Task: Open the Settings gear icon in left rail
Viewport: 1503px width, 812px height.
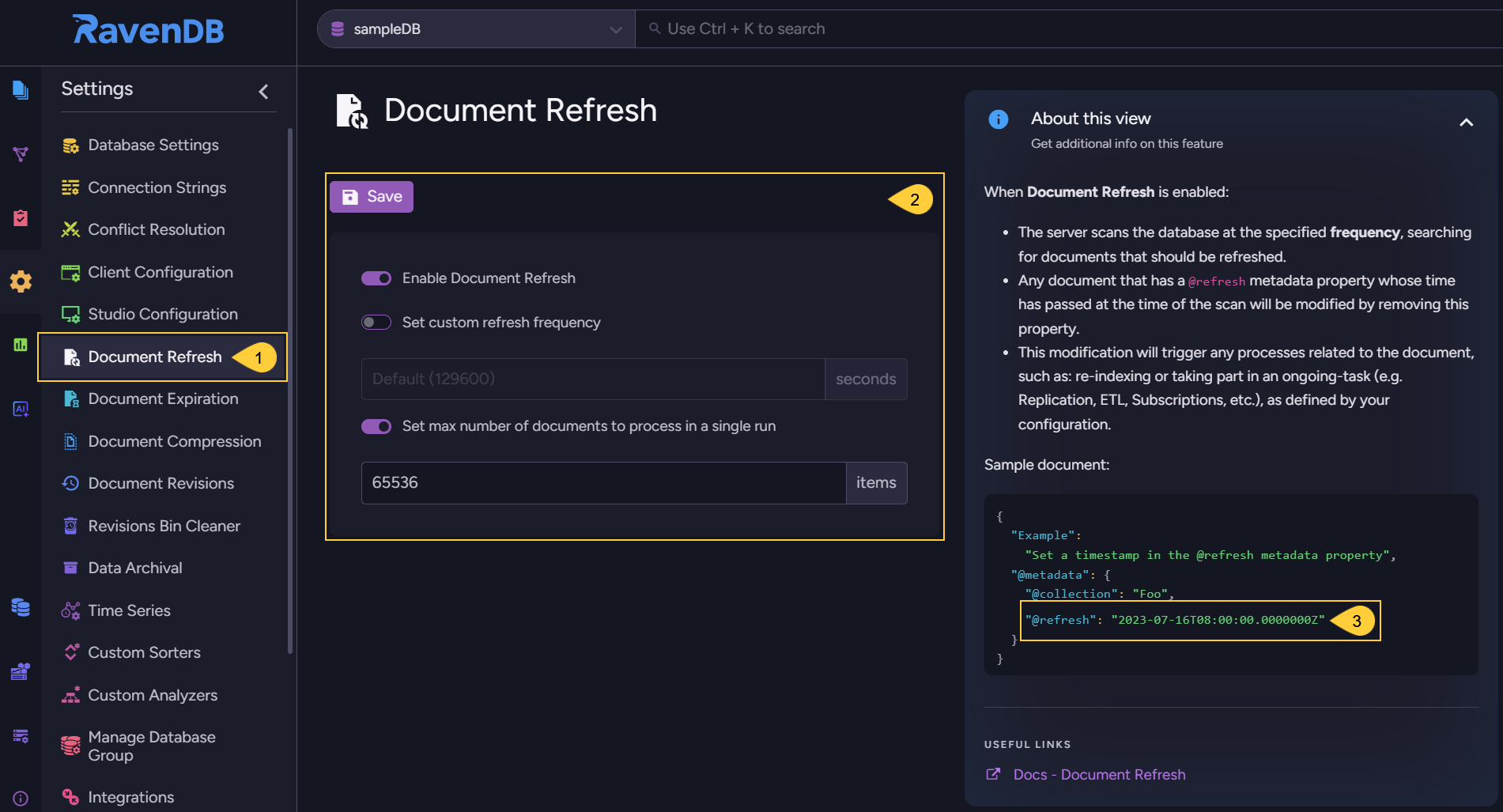Action: coord(21,281)
